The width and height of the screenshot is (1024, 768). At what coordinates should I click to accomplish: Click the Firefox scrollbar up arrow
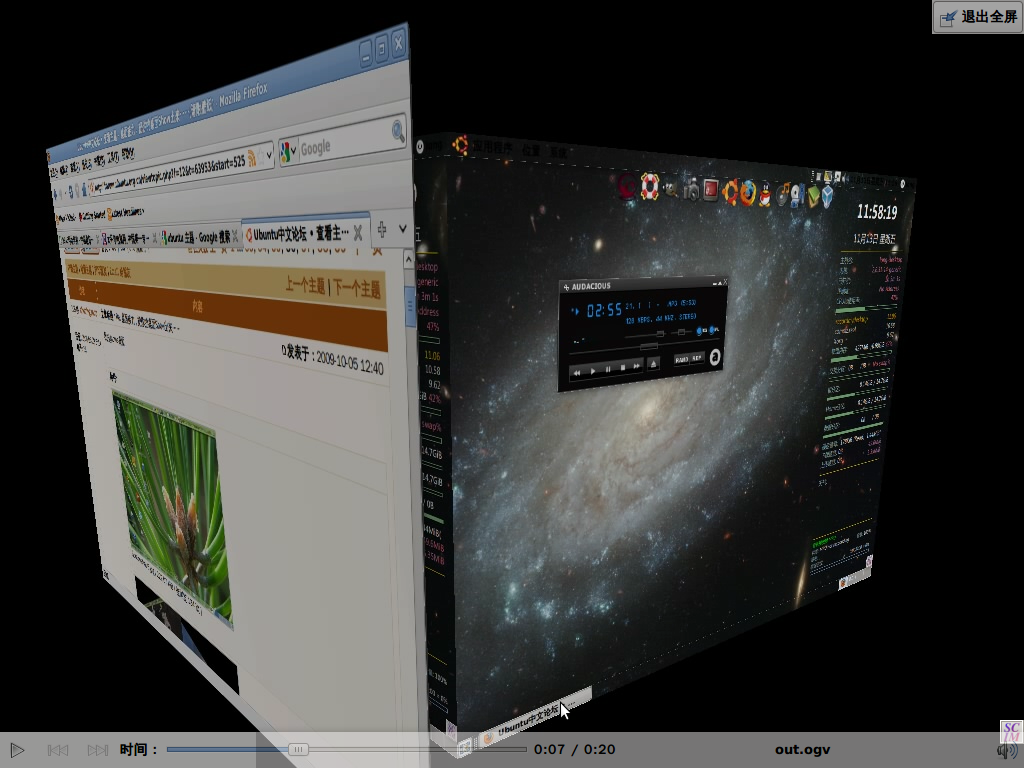408,261
